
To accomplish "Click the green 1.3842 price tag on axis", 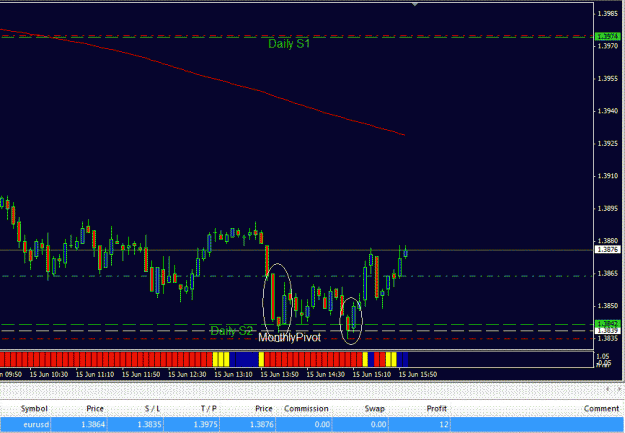I will (608, 323).
